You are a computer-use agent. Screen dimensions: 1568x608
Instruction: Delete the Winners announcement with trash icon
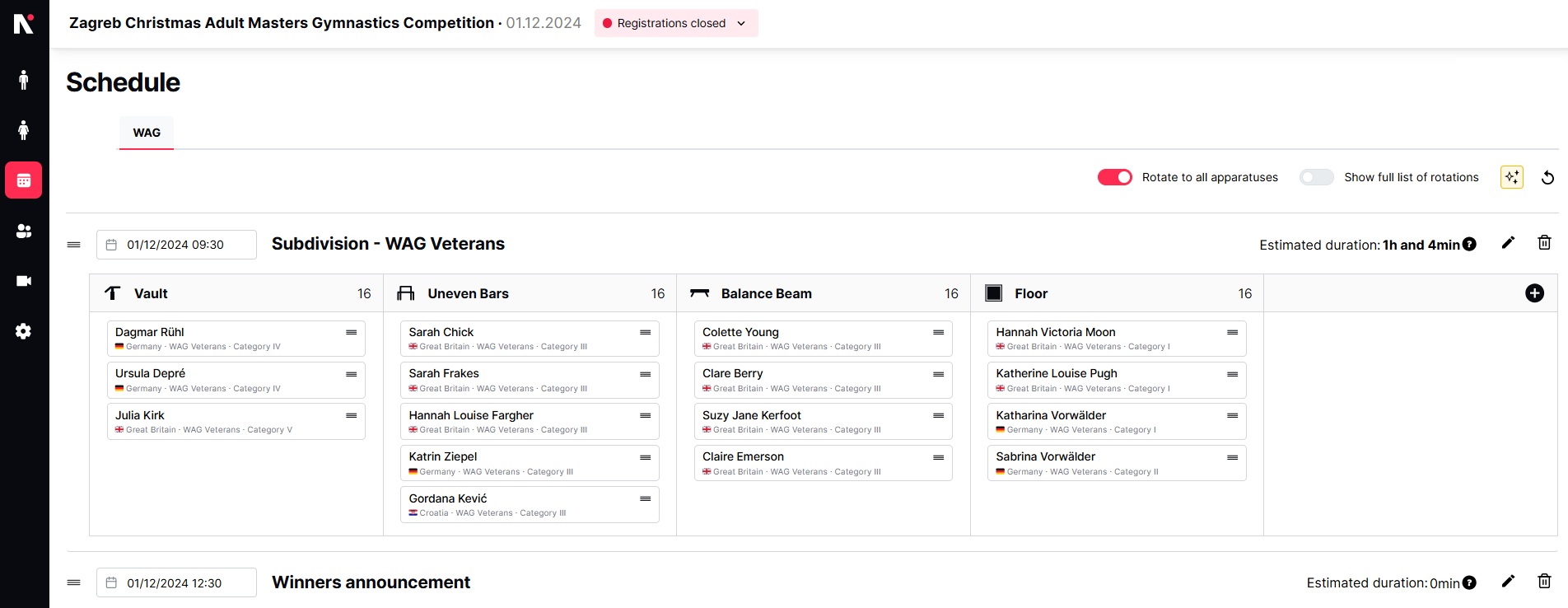point(1544,582)
